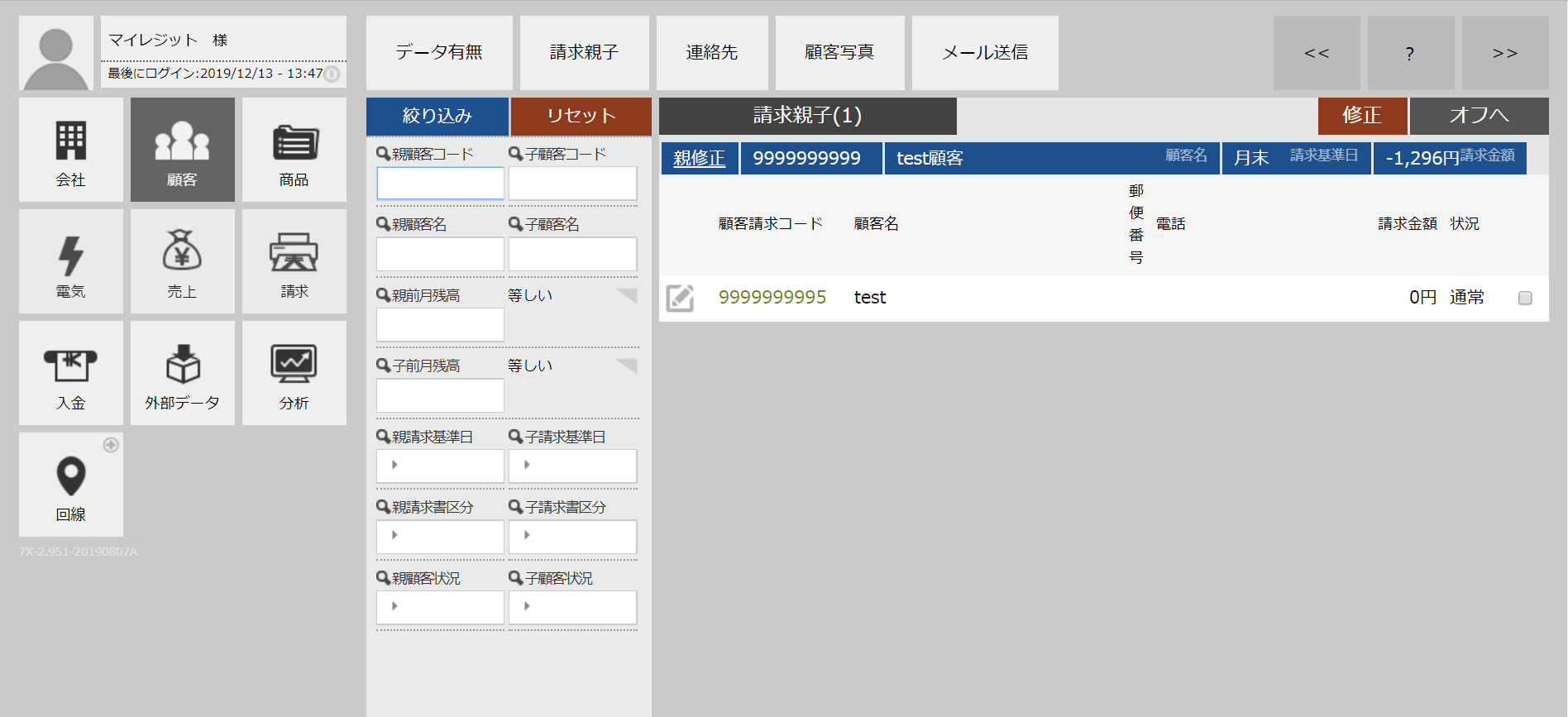
Task: Click the edit pencil icon for 9999999995
Action: (x=681, y=298)
